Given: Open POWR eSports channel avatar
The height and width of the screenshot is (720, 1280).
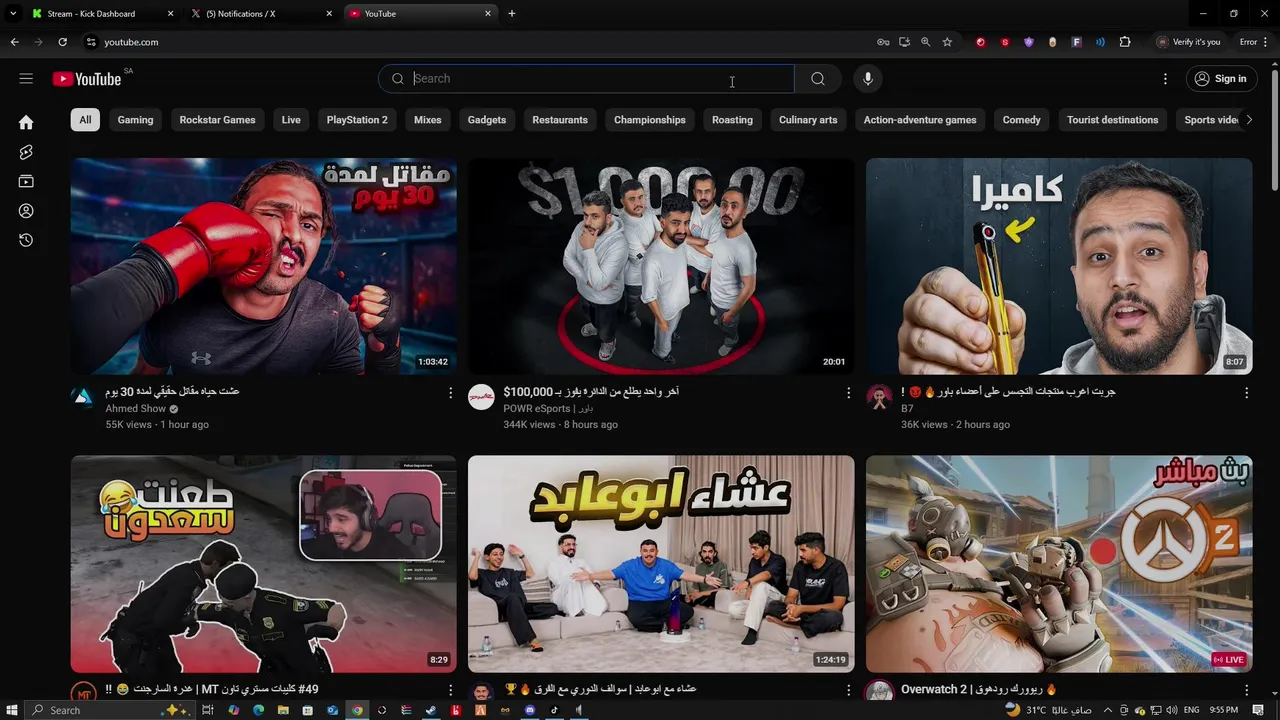Looking at the screenshot, I should [481, 397].
